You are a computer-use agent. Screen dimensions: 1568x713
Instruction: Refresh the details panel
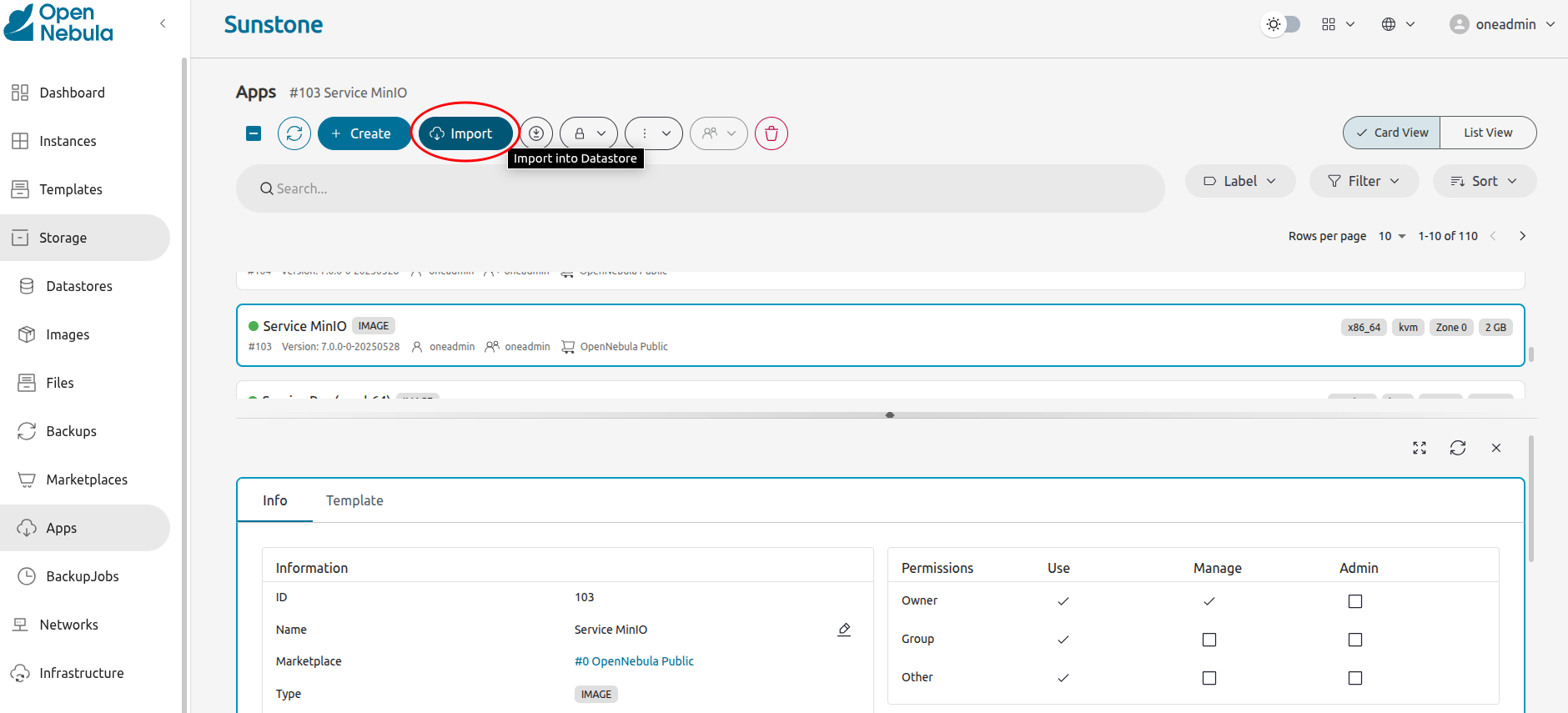(x=1458, y=448)
